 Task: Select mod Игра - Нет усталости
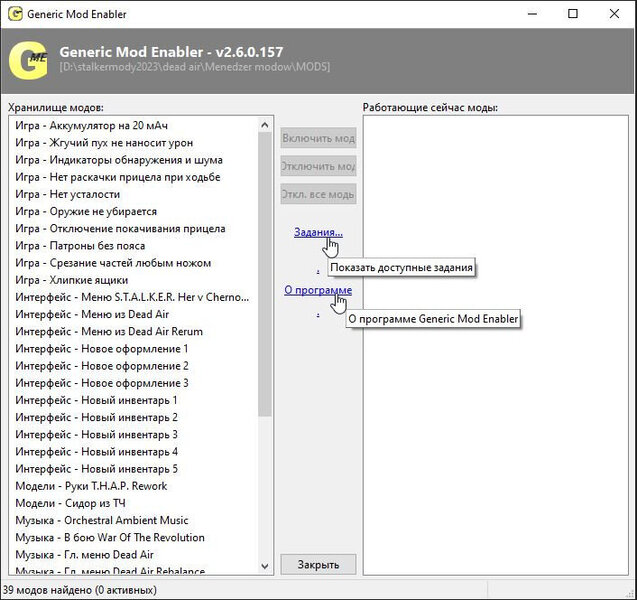pos(67,194)
